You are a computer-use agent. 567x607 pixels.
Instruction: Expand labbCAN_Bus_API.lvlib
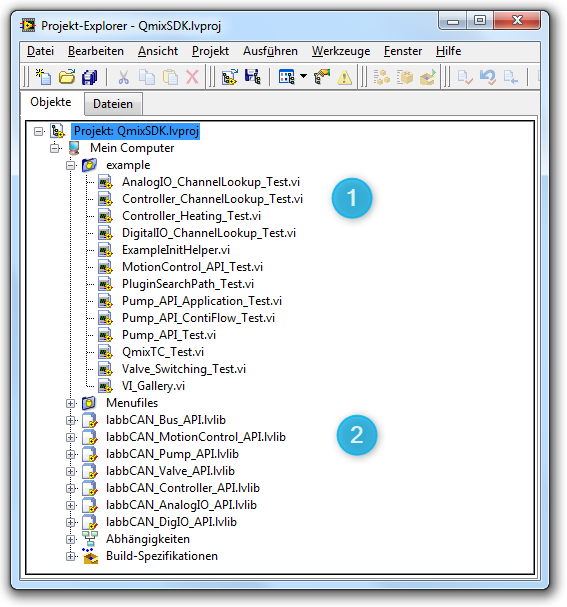[70, 420]
